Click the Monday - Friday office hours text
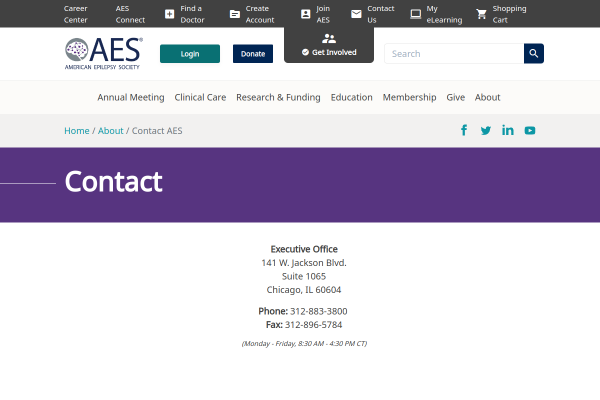 point(304,343)
